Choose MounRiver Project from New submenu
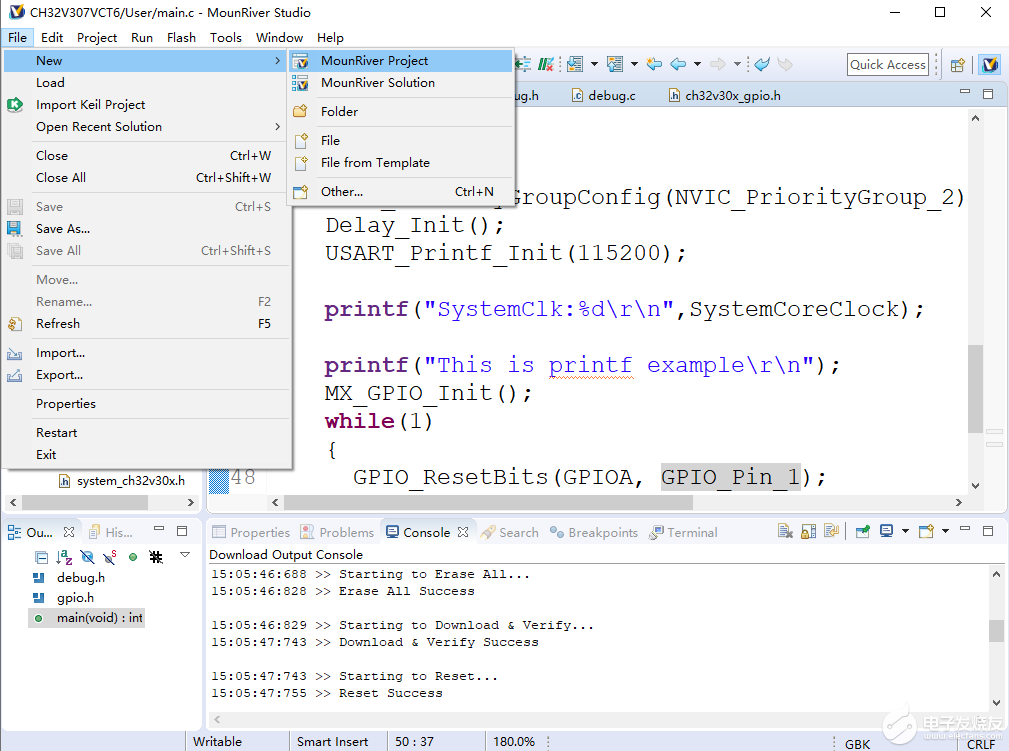 click(400, 60)
